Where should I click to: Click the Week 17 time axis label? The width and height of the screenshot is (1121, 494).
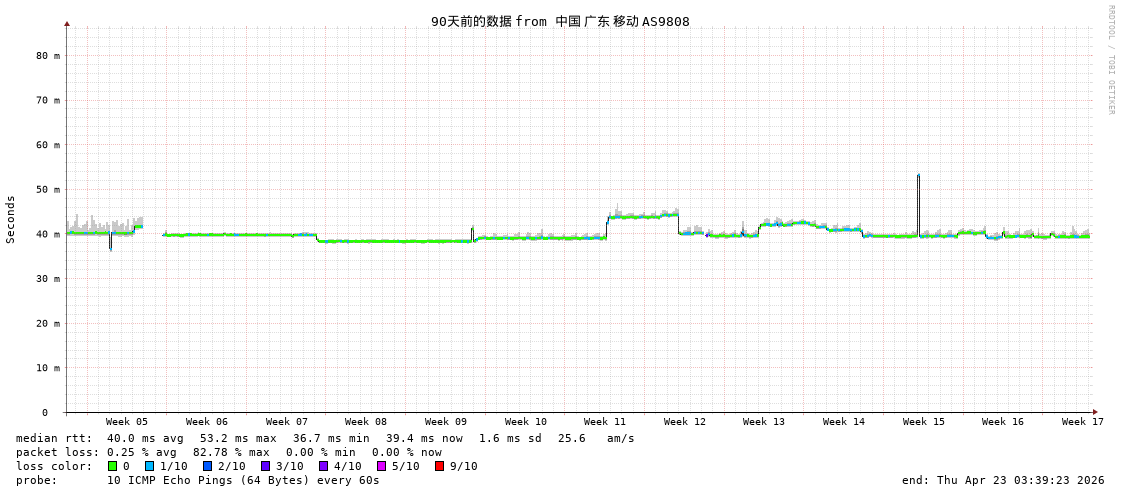[1082, 422]
